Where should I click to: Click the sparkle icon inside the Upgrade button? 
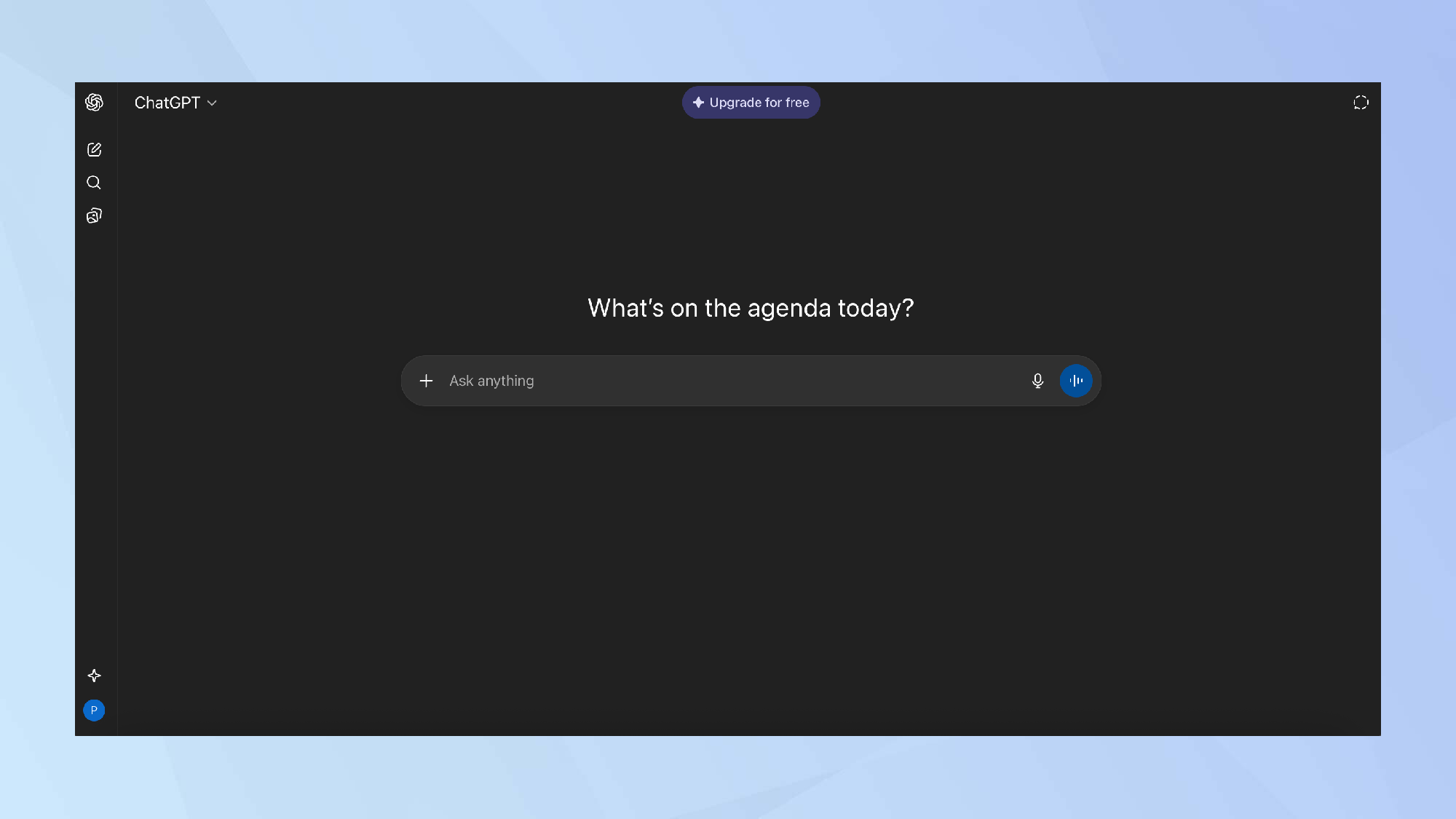[698, 103]
